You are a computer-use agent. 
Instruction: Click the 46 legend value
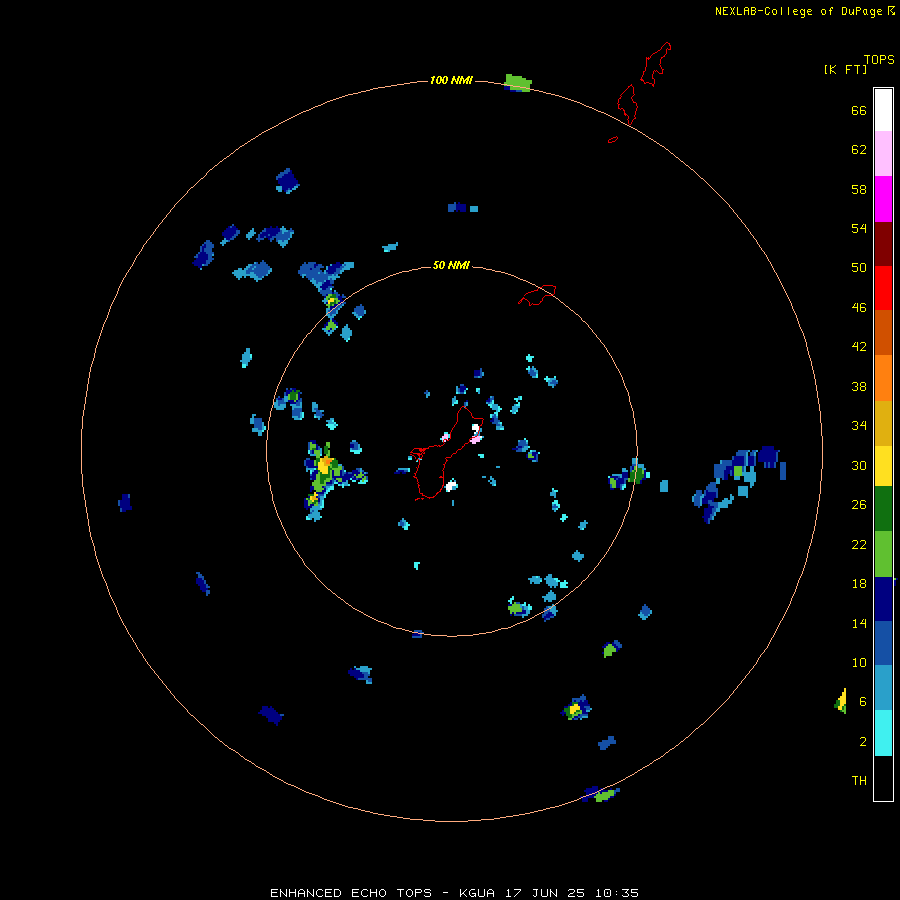[859, 308]
